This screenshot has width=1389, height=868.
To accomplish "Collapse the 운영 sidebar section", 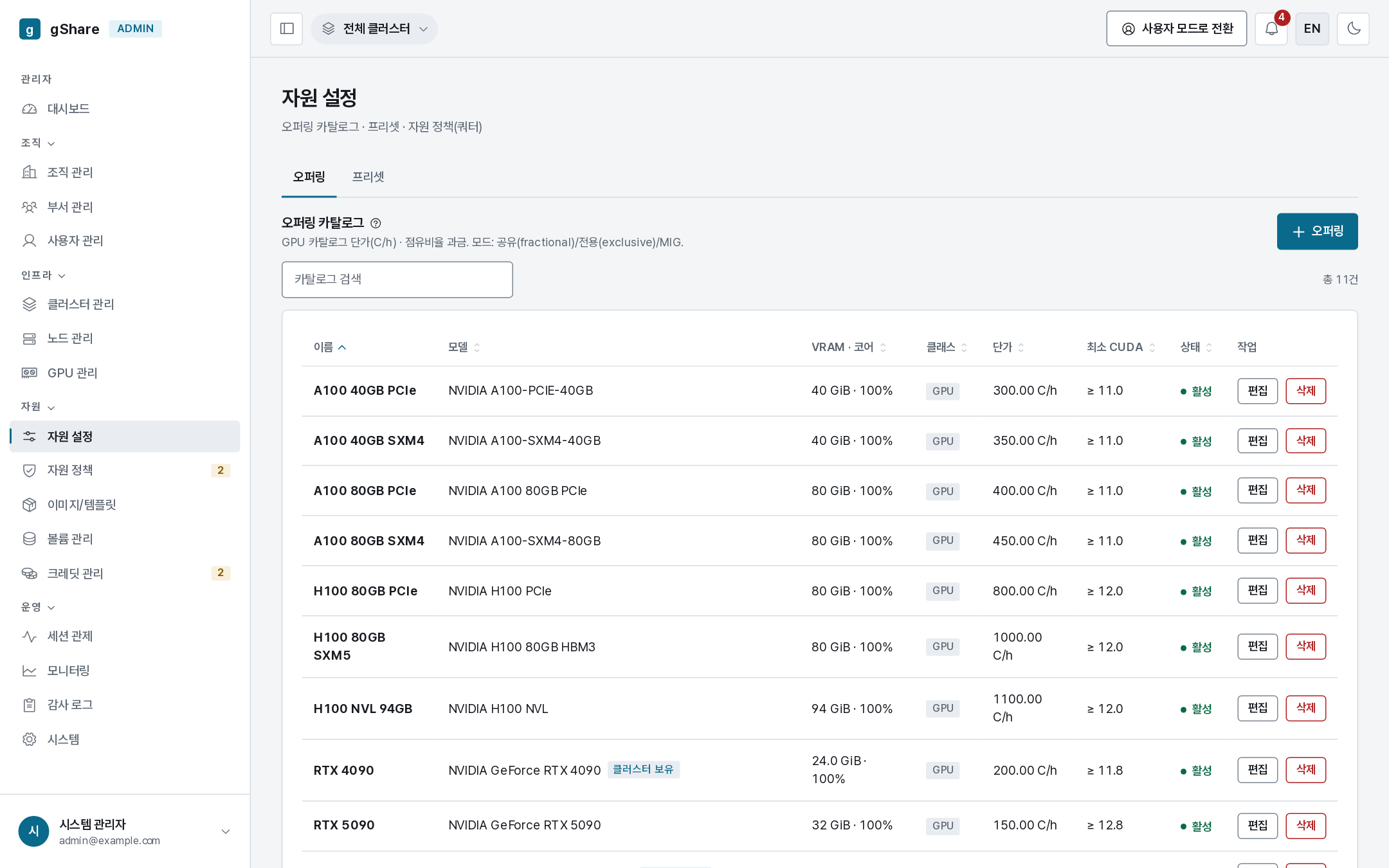I will 38,607.
